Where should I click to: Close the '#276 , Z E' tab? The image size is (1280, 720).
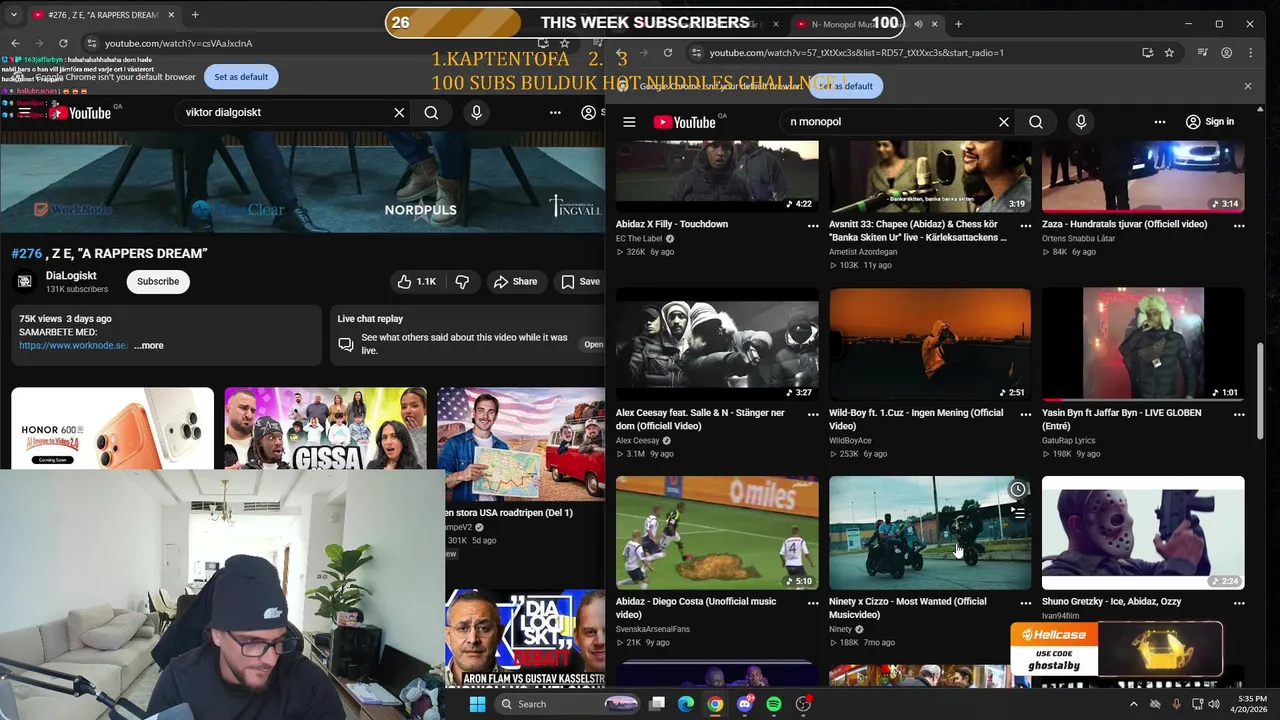[x=171, y=15]
